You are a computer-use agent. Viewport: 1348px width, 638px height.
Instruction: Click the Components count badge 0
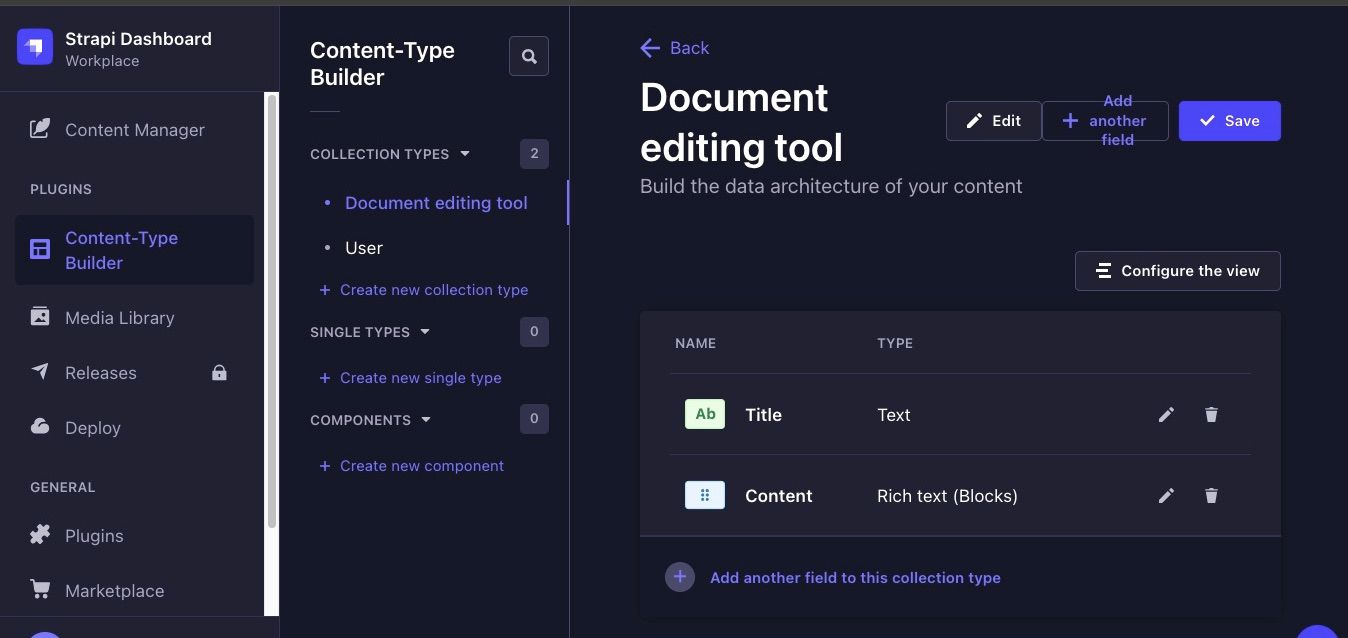tap(534, 419)
